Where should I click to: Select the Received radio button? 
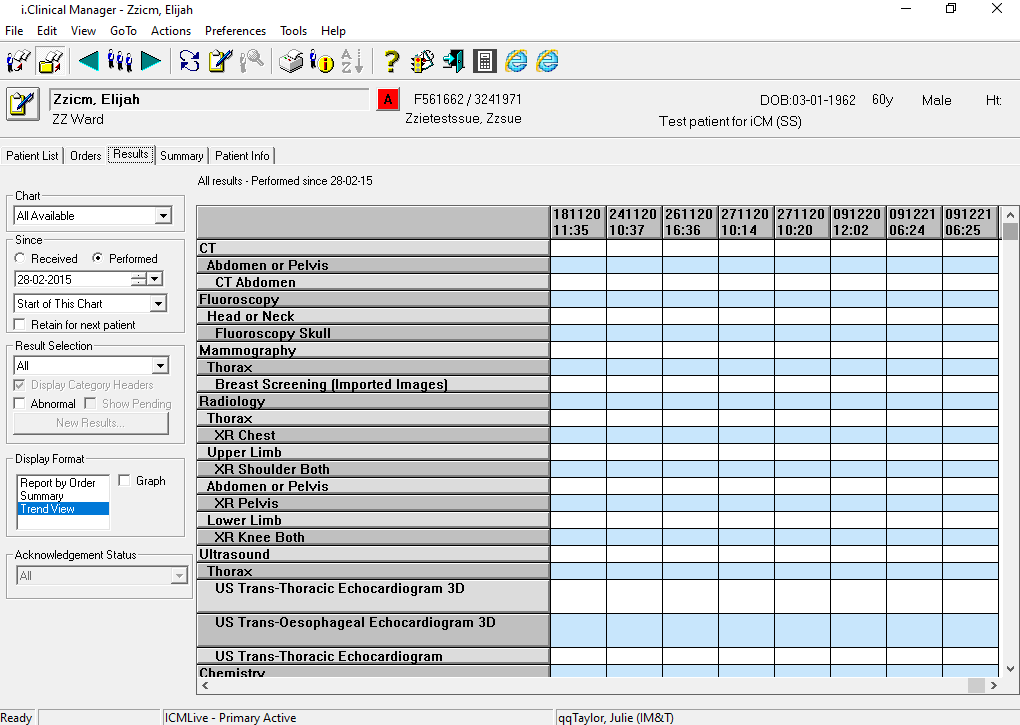click(x=20, y=258)
